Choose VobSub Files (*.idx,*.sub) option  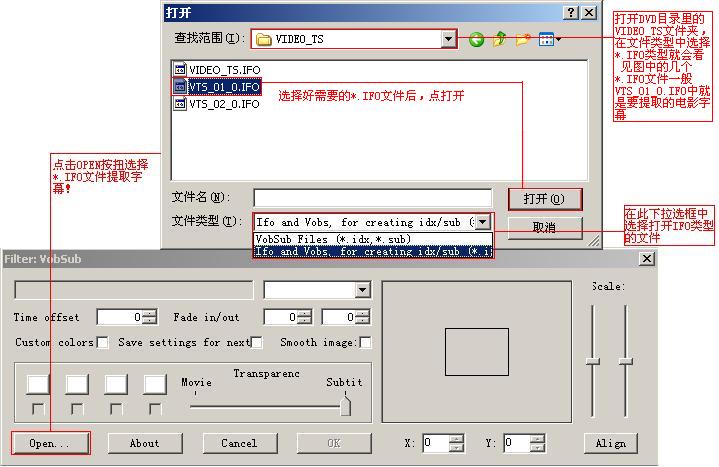[x=332, y=239]
